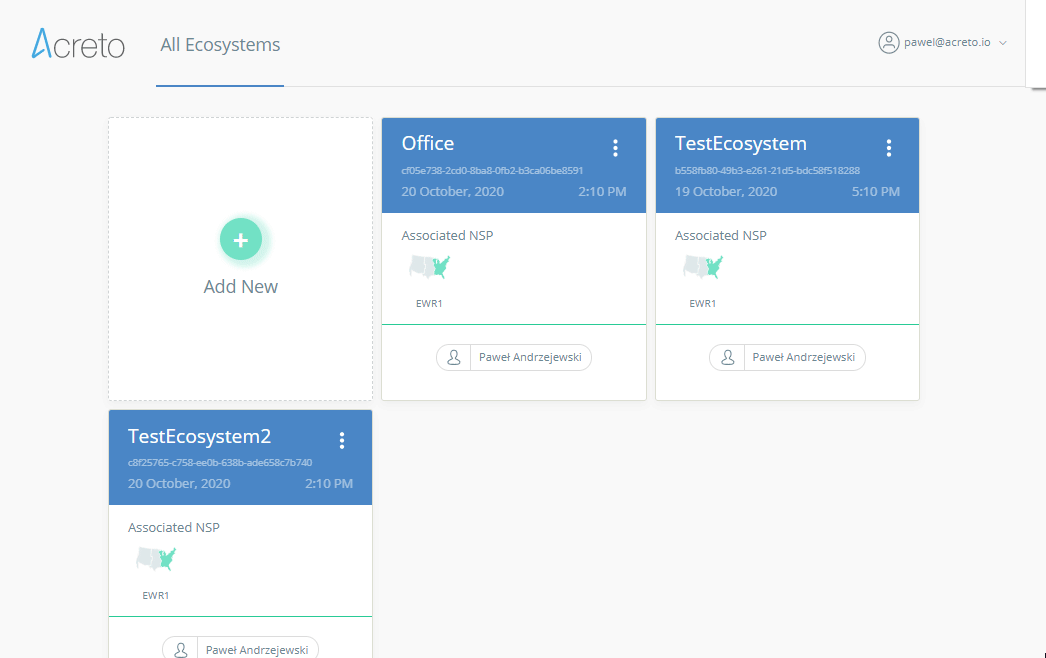Viewport: 1046px width, 658px height.
Task: Click the TestEcosystem2 EWR1 map icon
Action: tap(156, 559)
